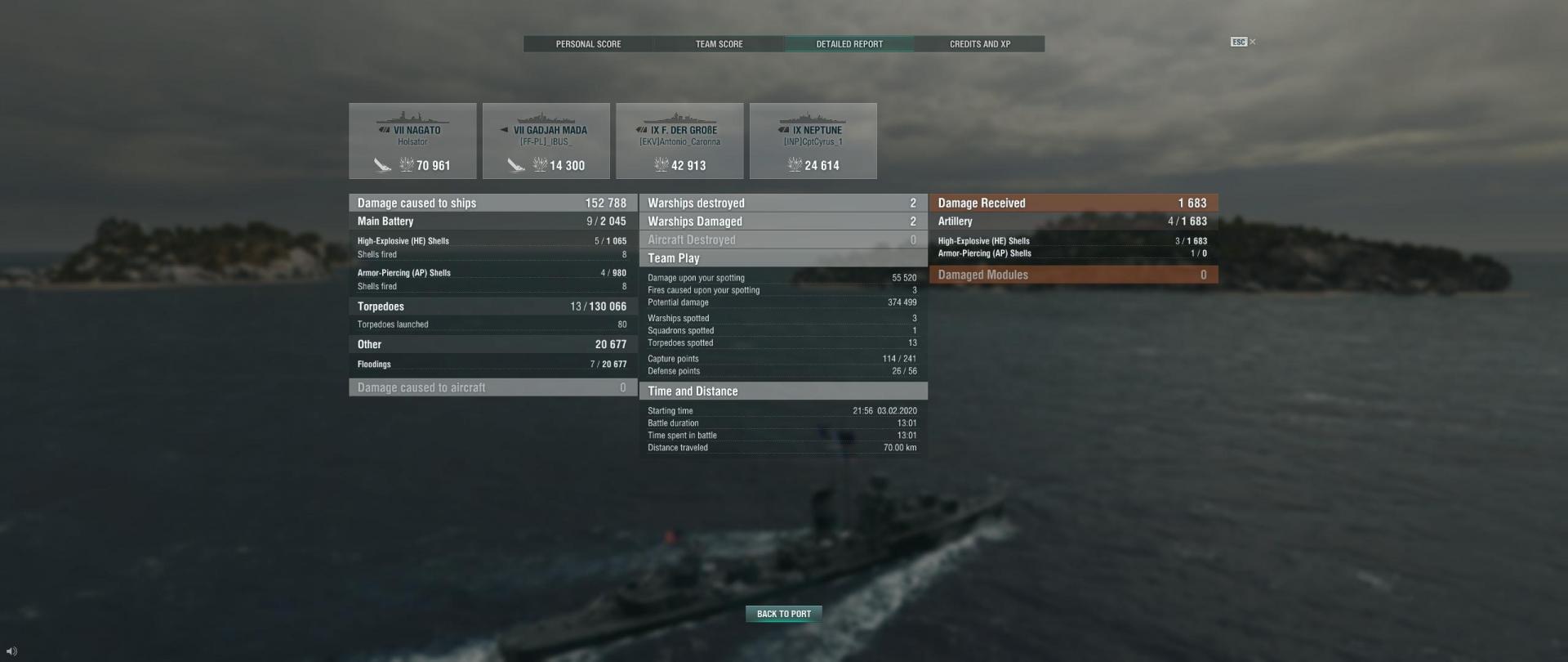
Task: Select the Detailed Report tab
Action: point(849,44)
